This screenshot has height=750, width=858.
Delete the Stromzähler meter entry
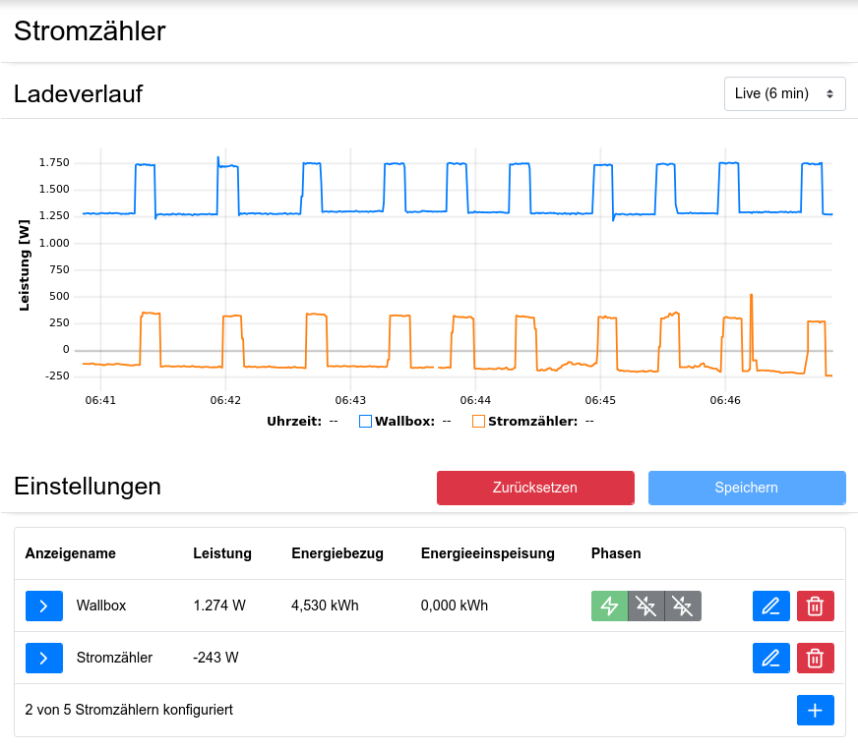tap(815, 658)
